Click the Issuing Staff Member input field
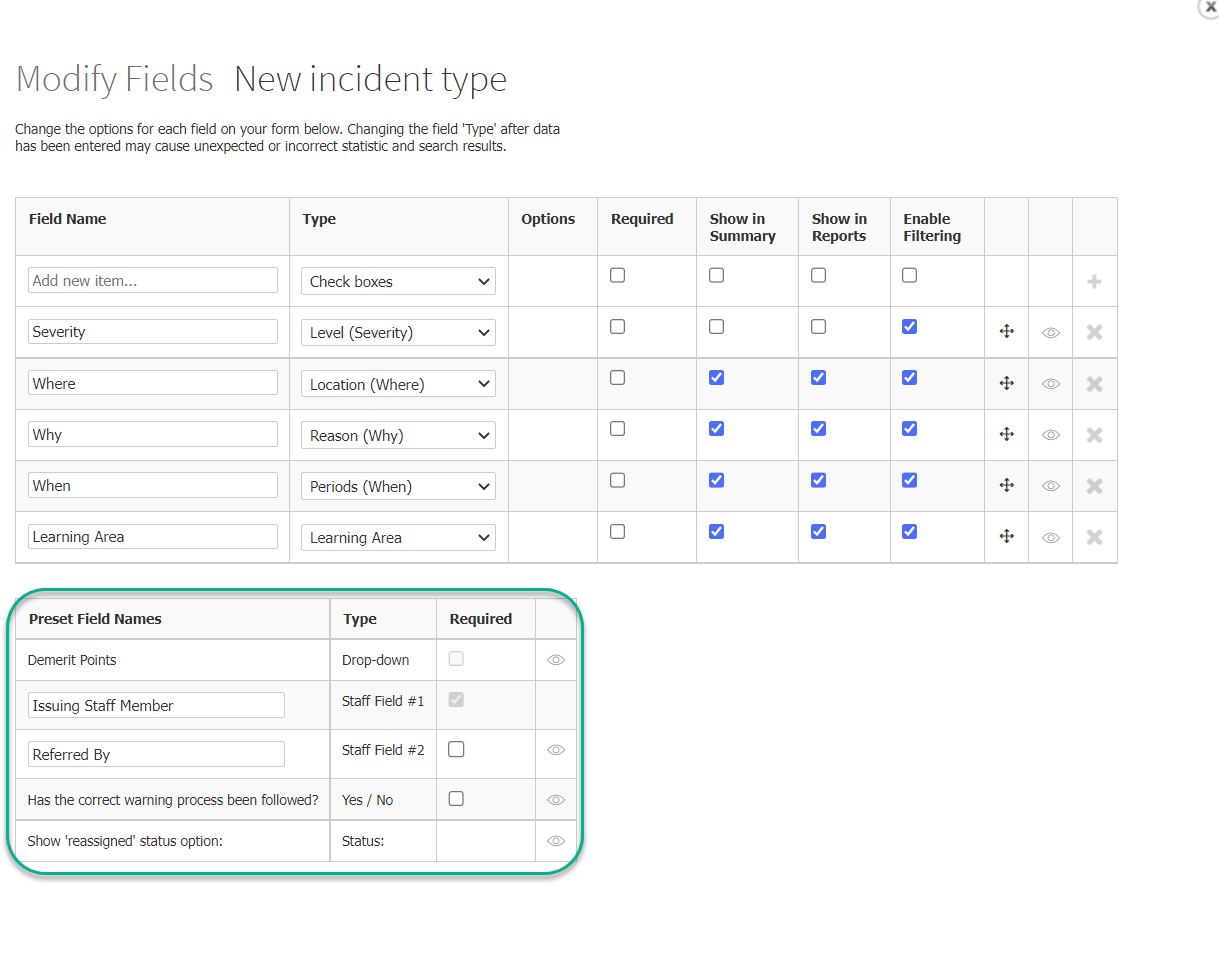 click(x=155, y=704)
